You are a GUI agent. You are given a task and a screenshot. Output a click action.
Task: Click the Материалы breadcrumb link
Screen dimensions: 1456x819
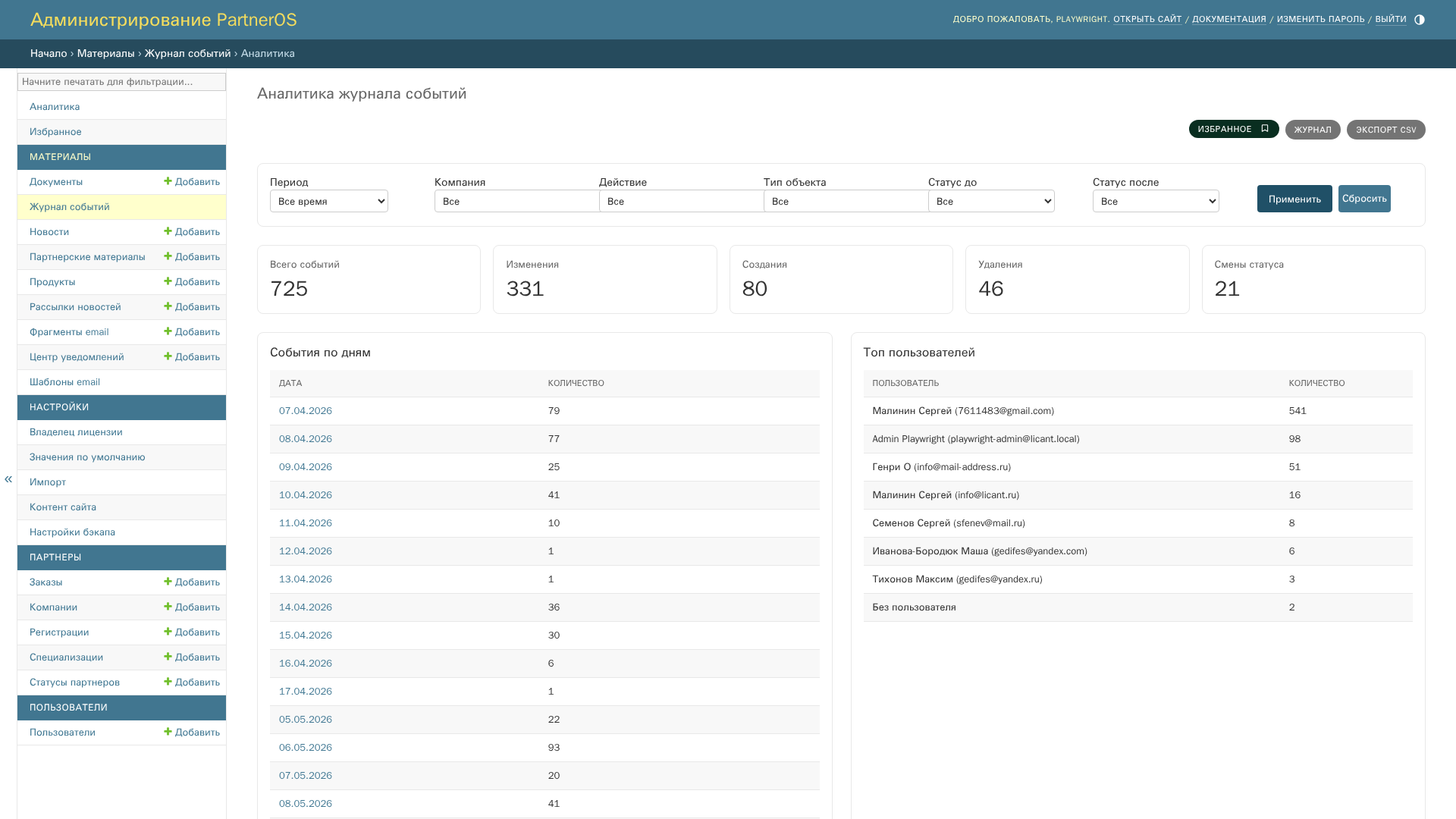(105, 54)
